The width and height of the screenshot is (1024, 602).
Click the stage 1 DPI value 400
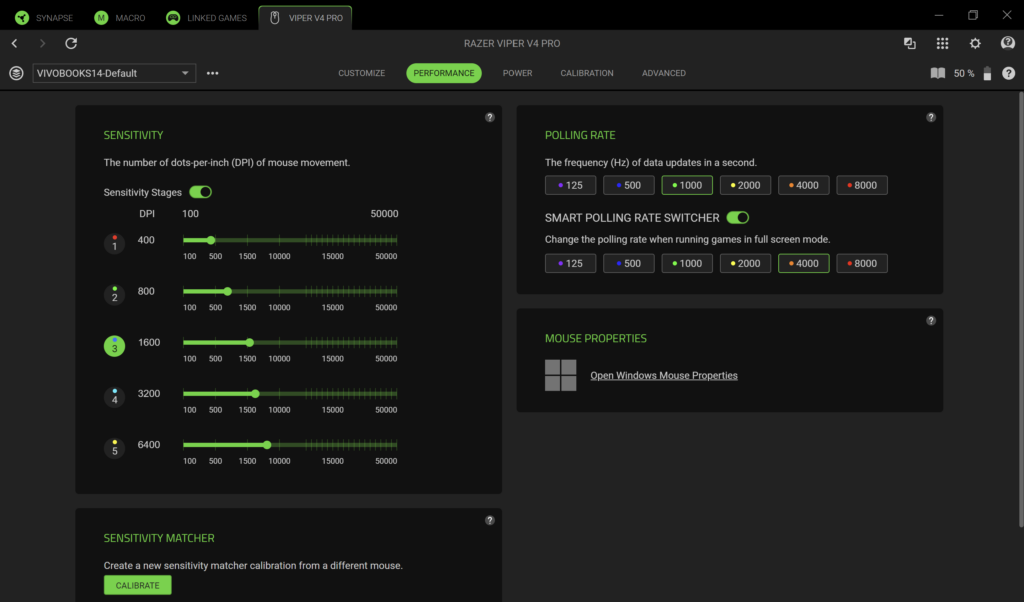(146, 240)
